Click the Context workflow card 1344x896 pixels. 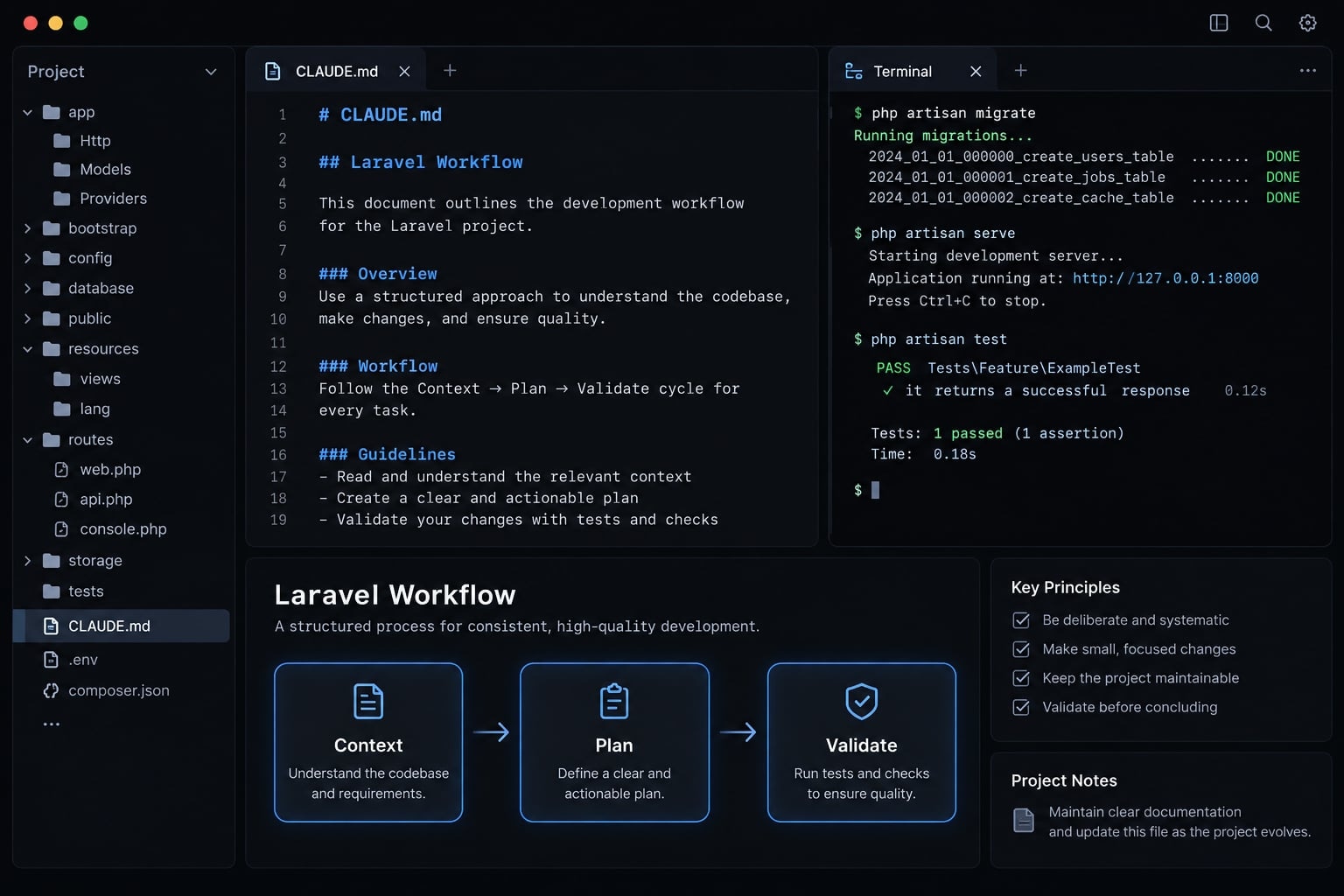[368, 743]
